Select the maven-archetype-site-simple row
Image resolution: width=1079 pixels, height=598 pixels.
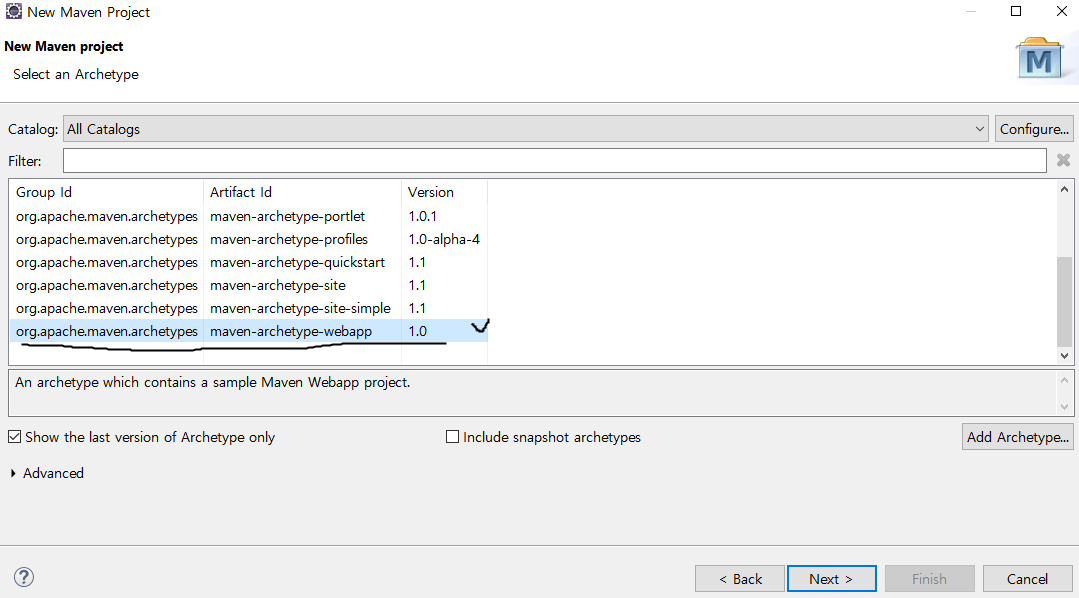click(x=248, y=308)
